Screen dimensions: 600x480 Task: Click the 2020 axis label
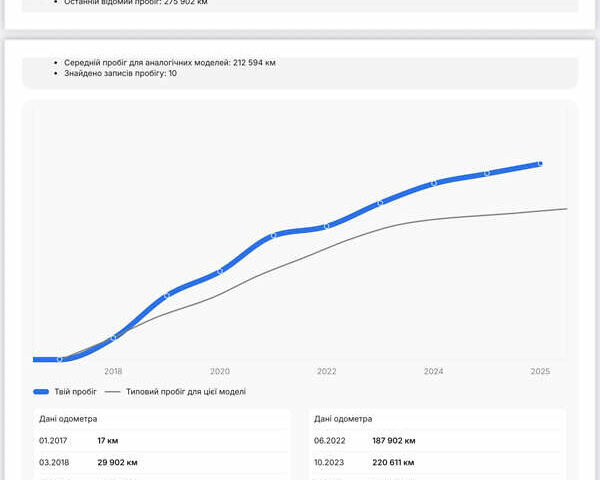220,371
